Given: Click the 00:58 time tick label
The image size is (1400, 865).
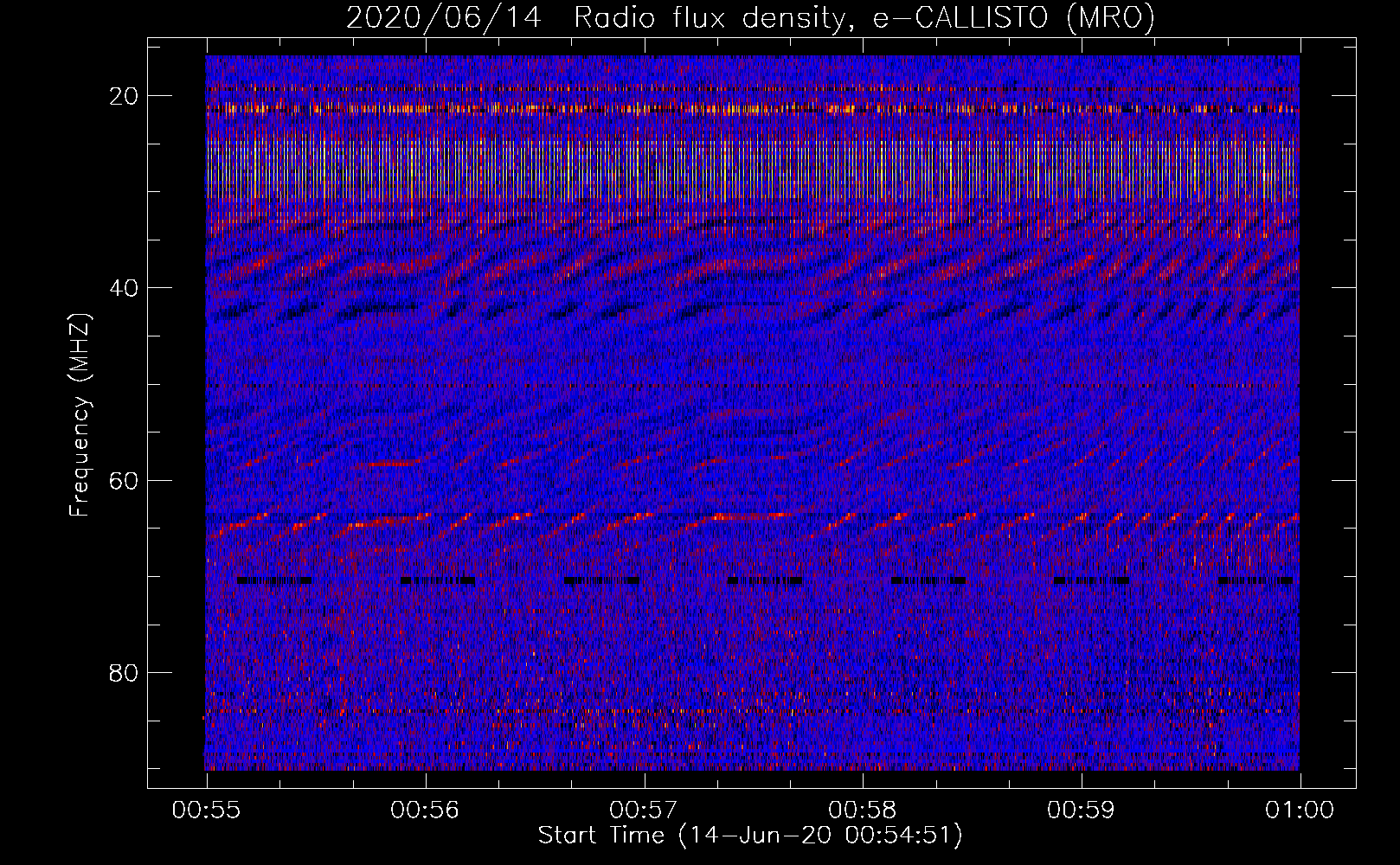Looking at the screenshot, I should pos(863,810).
